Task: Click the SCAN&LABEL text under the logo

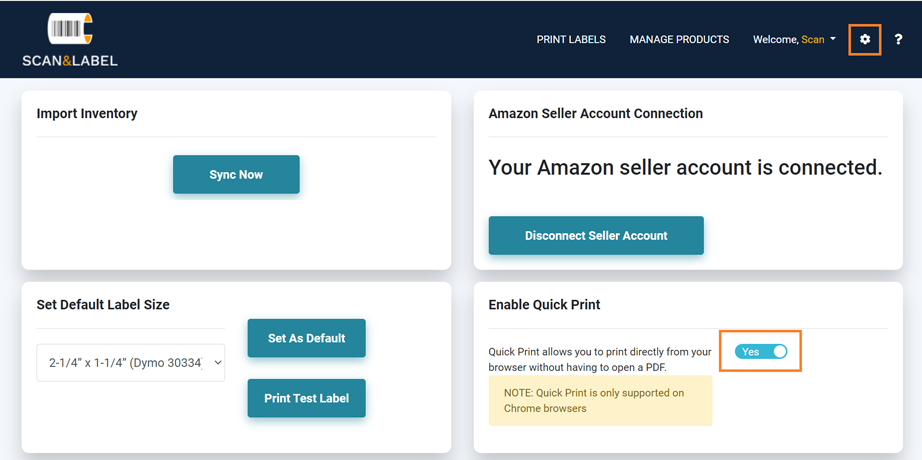Action: click(70, 60)
